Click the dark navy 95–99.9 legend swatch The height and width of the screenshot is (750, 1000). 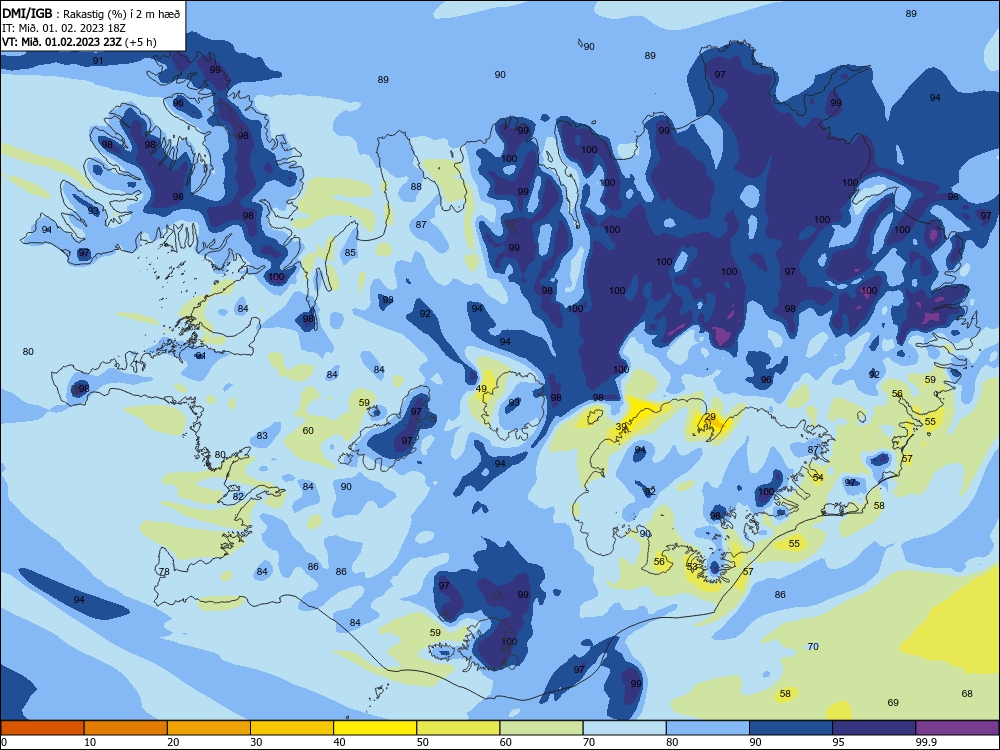(874, 728)
